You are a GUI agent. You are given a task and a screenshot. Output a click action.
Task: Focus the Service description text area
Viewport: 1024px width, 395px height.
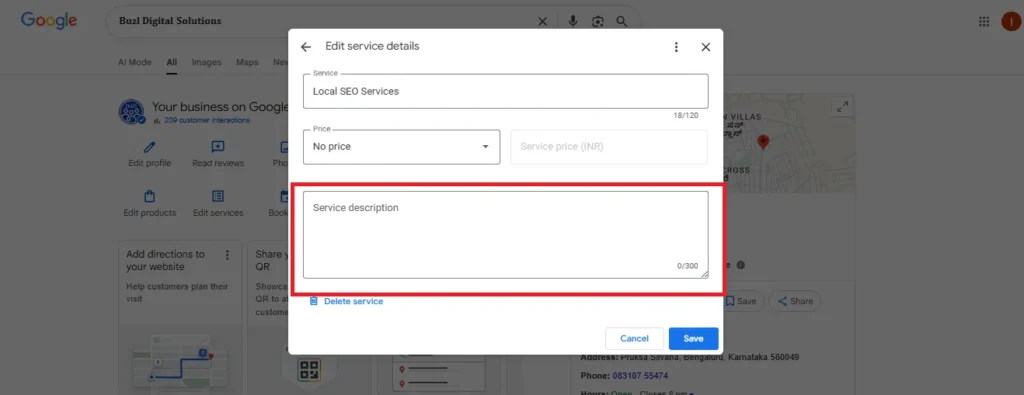coord(505,235)
